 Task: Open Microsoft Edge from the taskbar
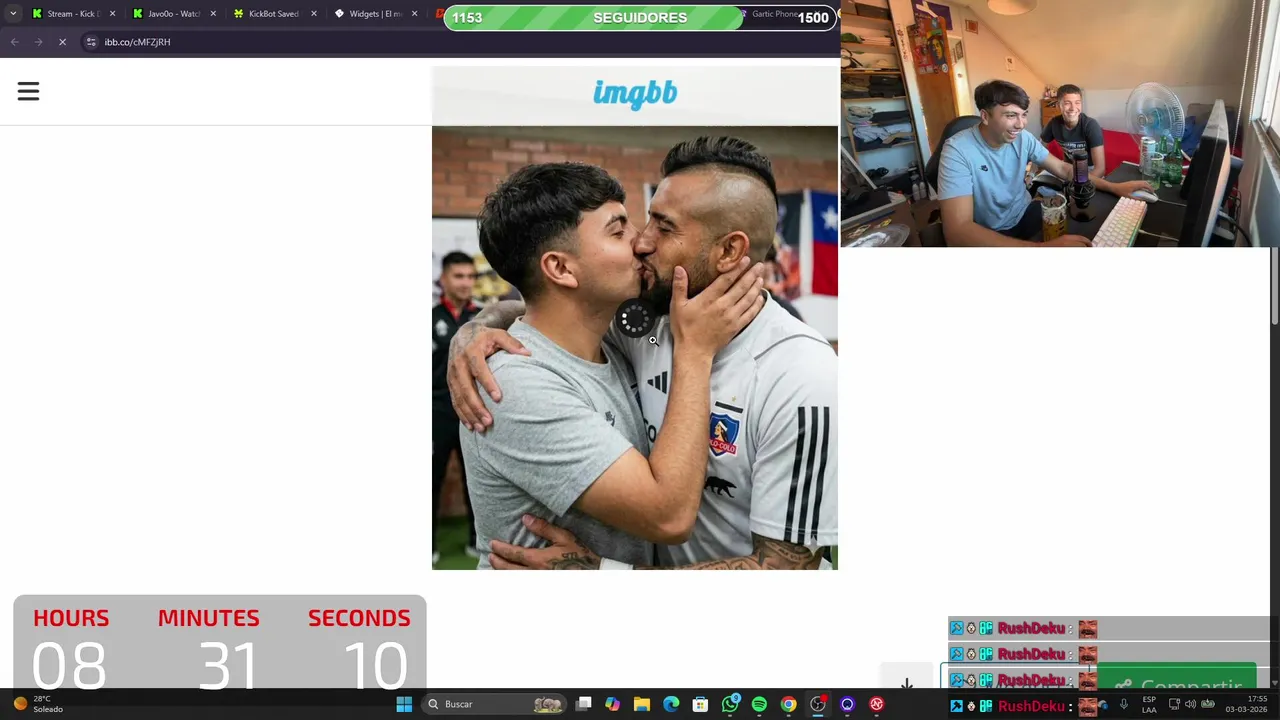(x=671, y=704)
